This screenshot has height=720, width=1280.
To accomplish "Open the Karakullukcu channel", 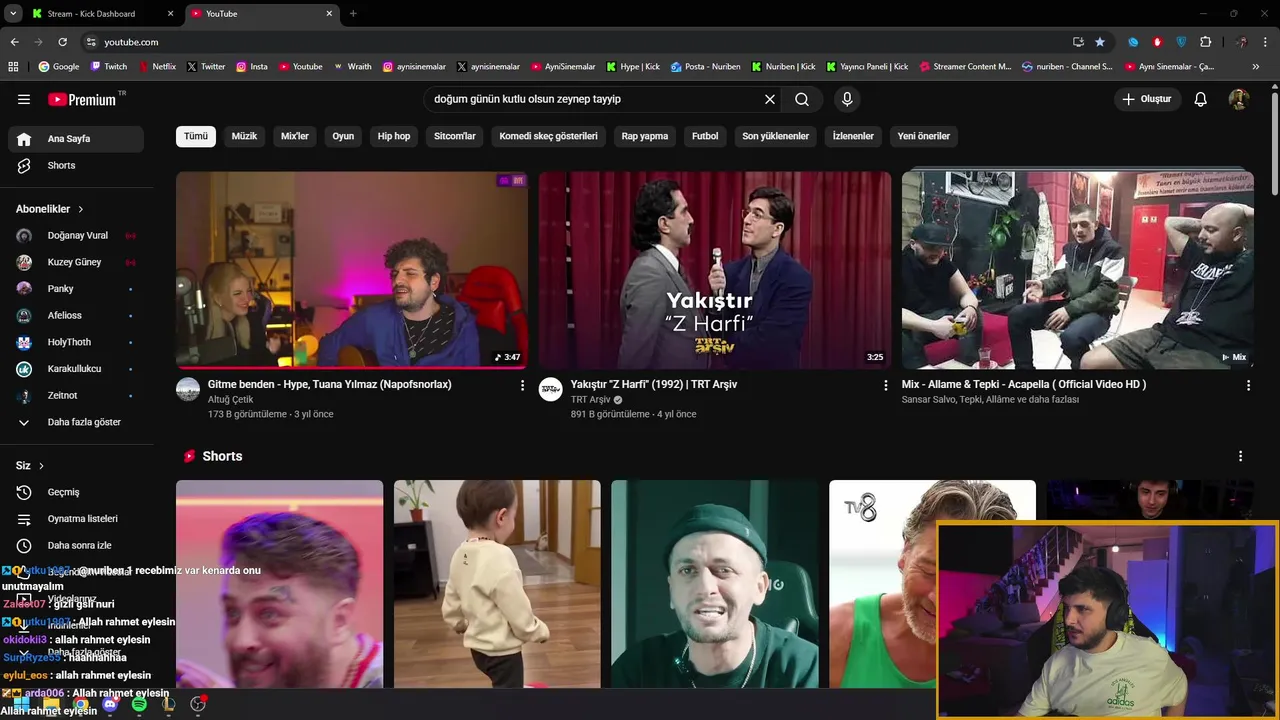I will tap(76, 369).
